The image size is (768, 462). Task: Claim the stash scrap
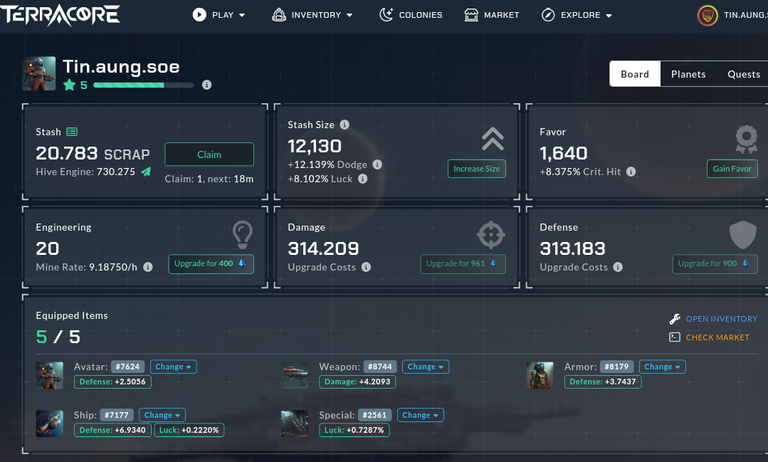(209, 154)
